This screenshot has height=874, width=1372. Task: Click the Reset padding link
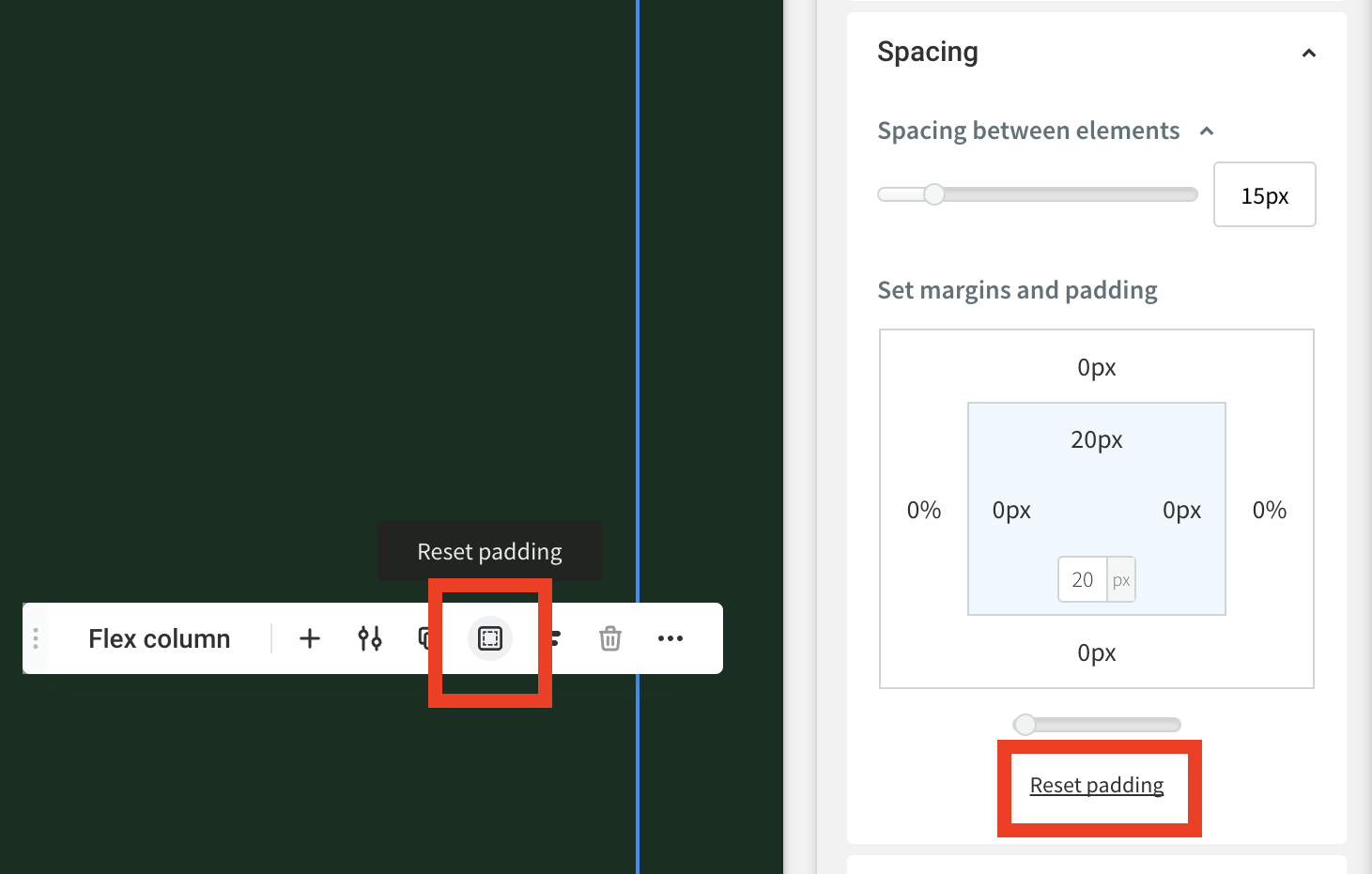pyautogui.click(x=1096, y=785)
